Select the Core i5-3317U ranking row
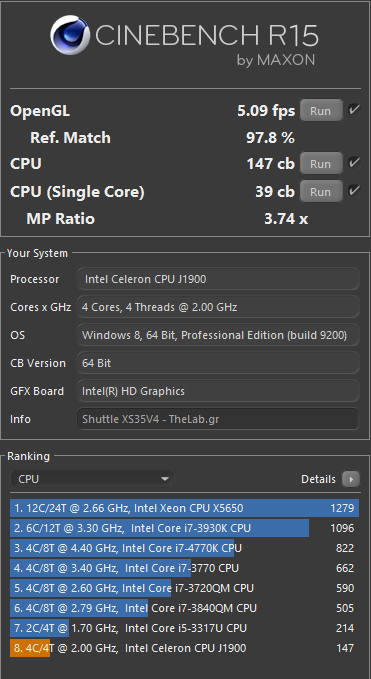 (184, 628)
